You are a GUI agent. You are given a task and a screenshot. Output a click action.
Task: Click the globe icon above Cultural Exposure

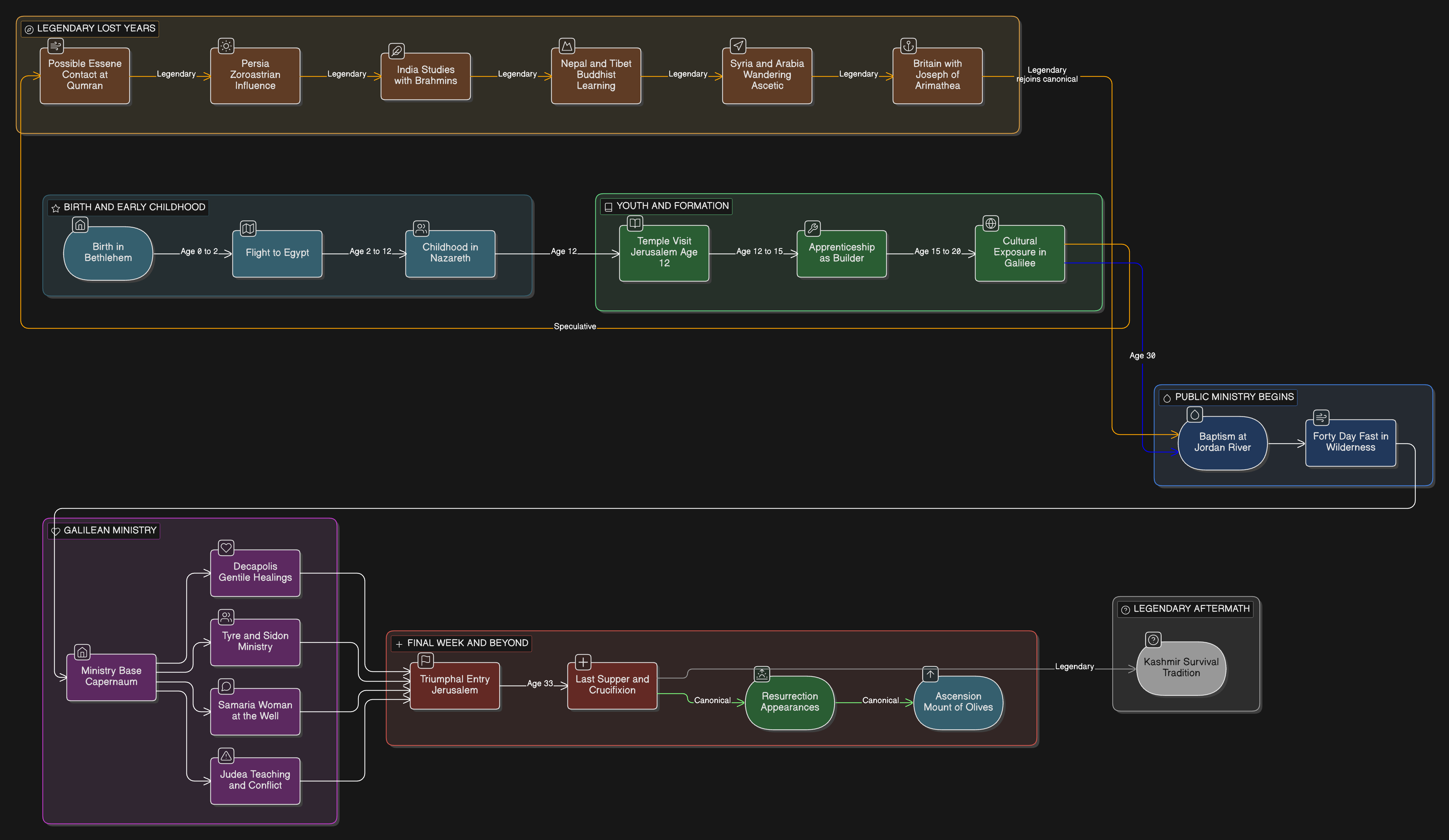pos(991,223)
